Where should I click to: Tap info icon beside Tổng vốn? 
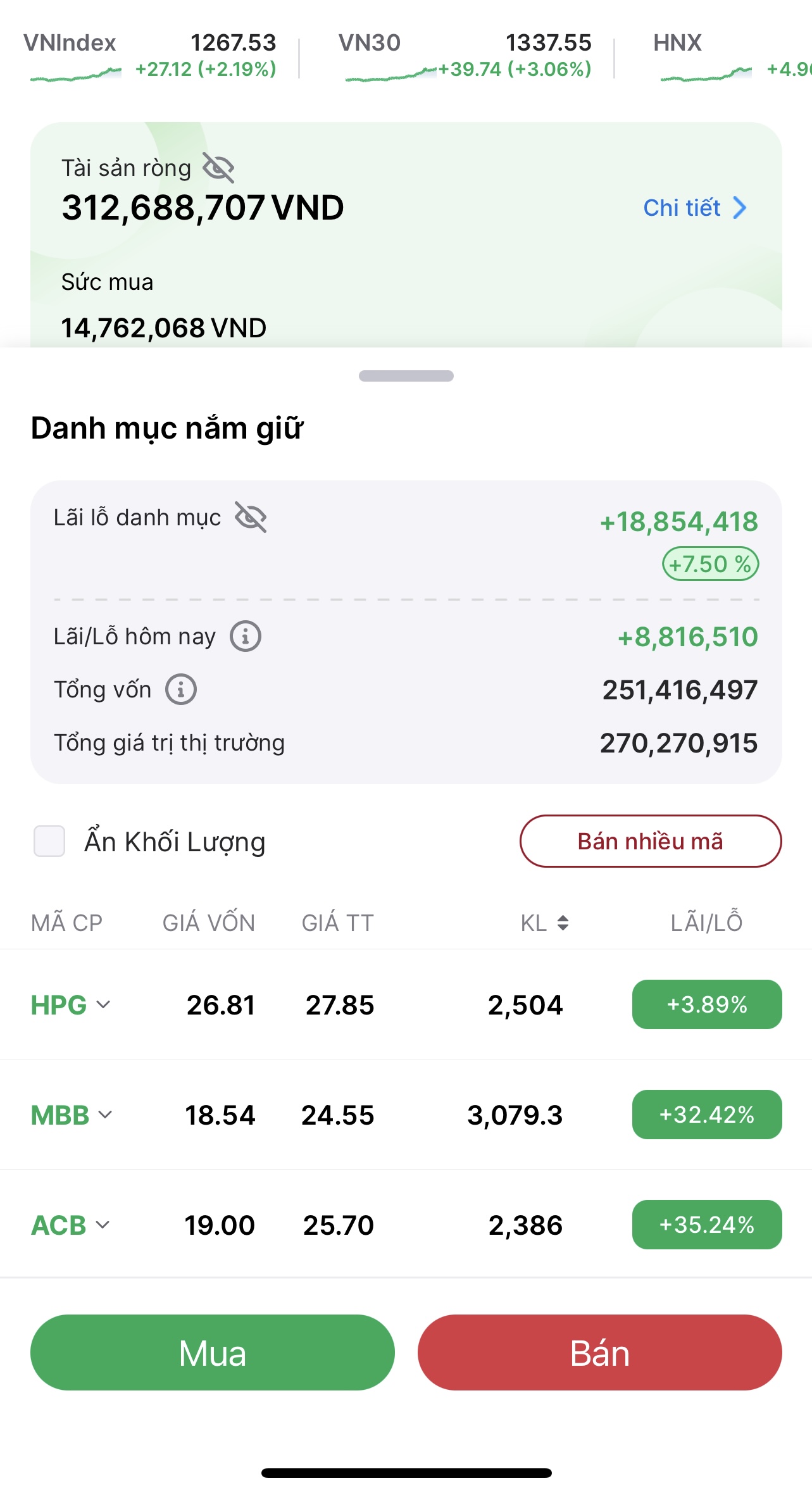181,689
